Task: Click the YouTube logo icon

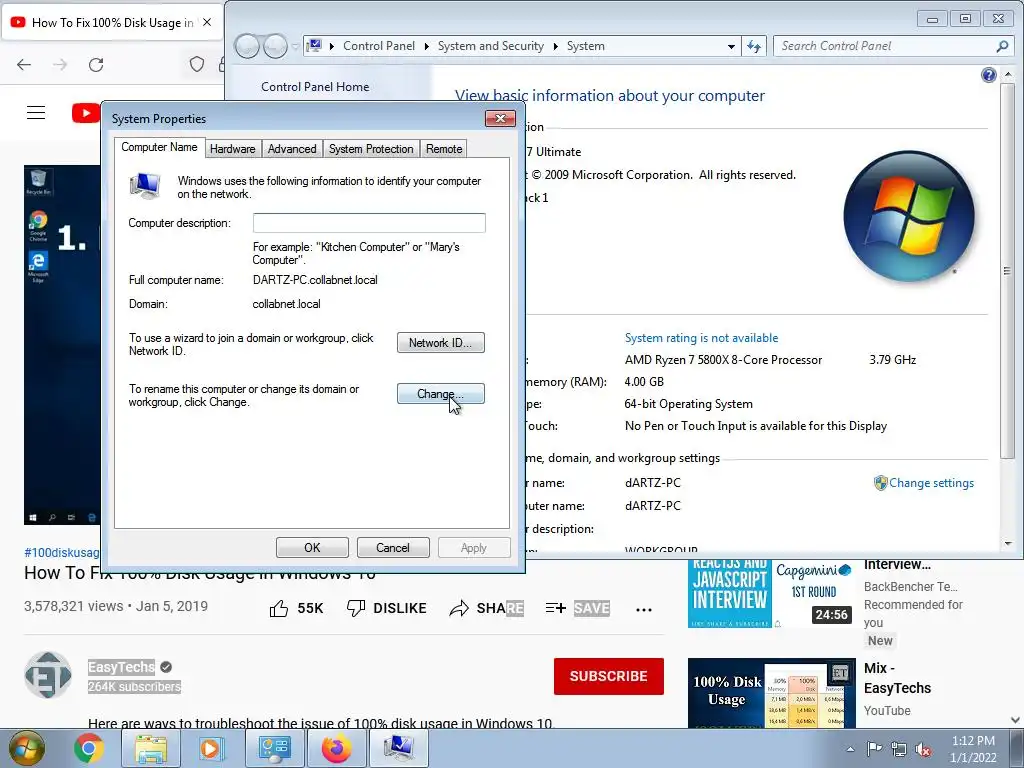Action: pyautogui.click(x=86, y=113)
